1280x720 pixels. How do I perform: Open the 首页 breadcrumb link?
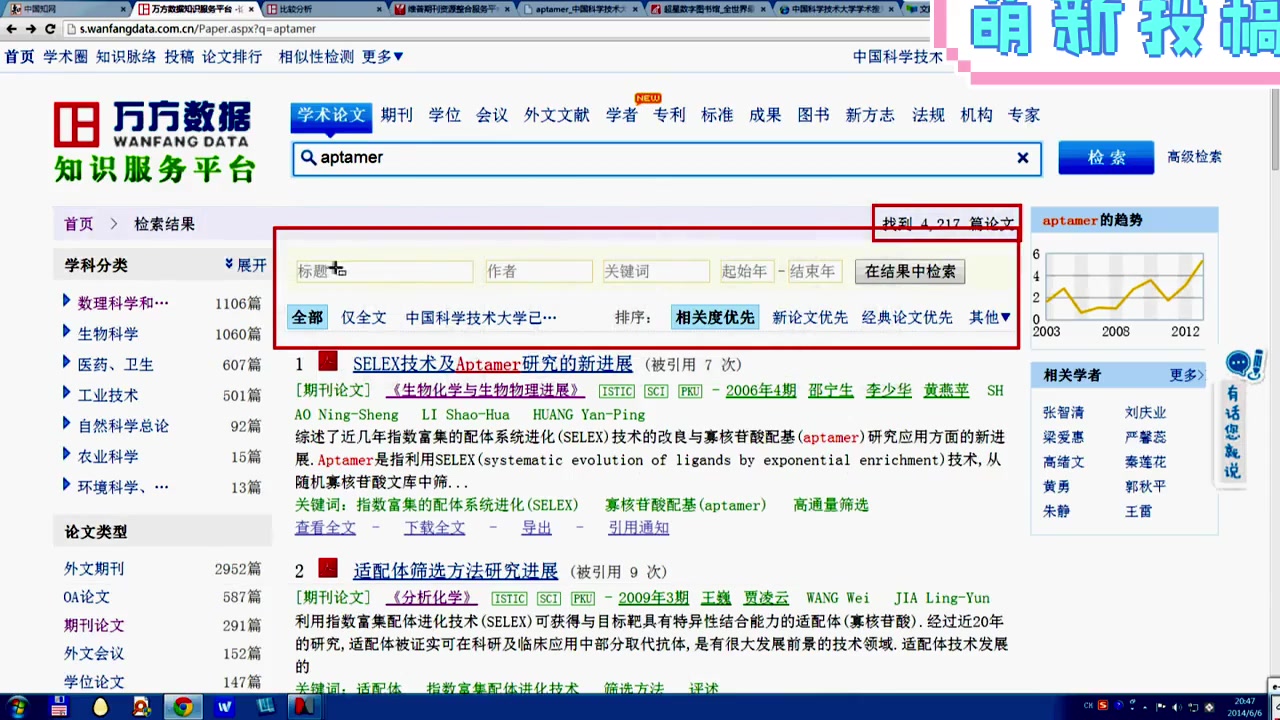tap(79, 224)
